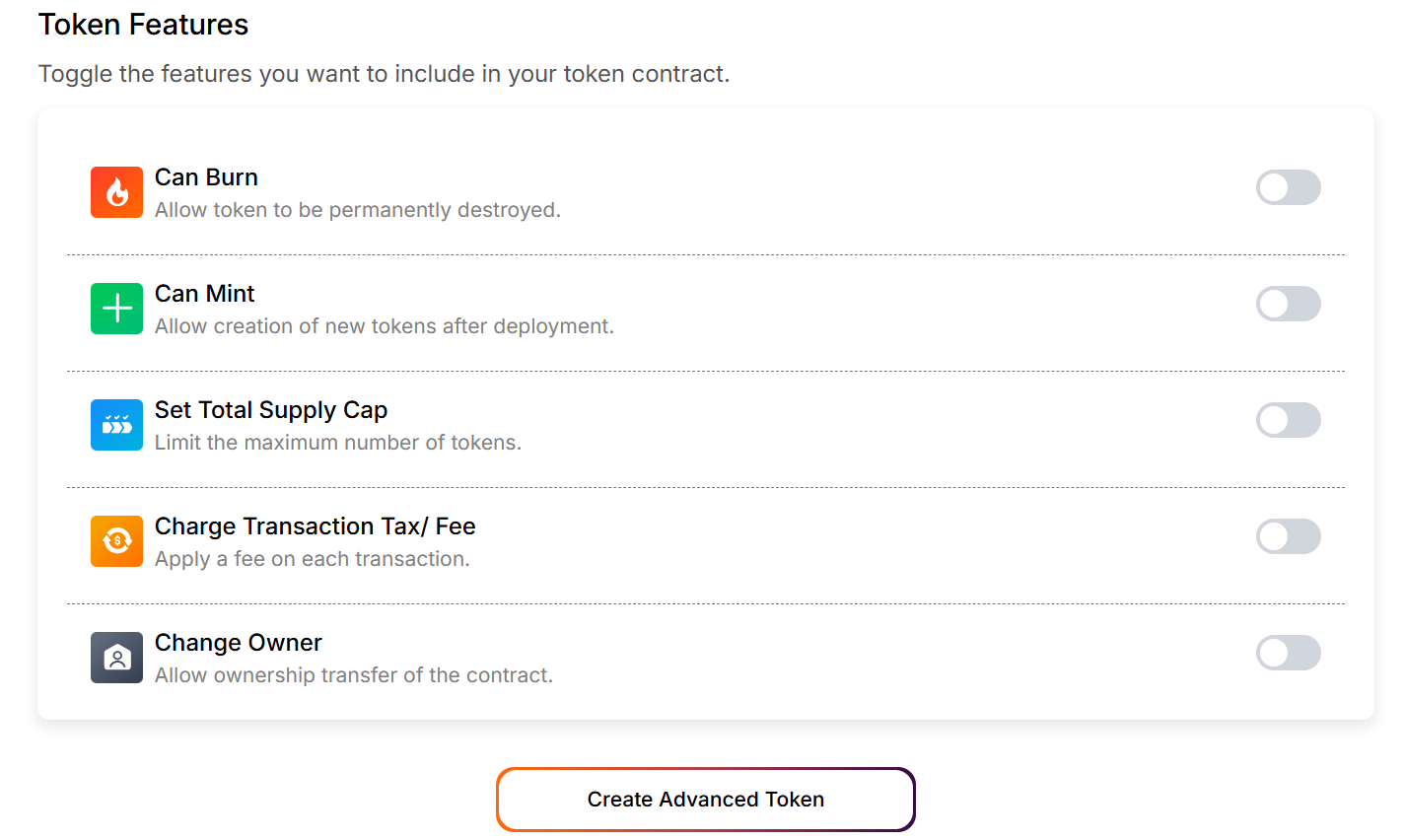Click the Change Owner feature title
This screenshot has width=1405, height=840.
[238, 643]
